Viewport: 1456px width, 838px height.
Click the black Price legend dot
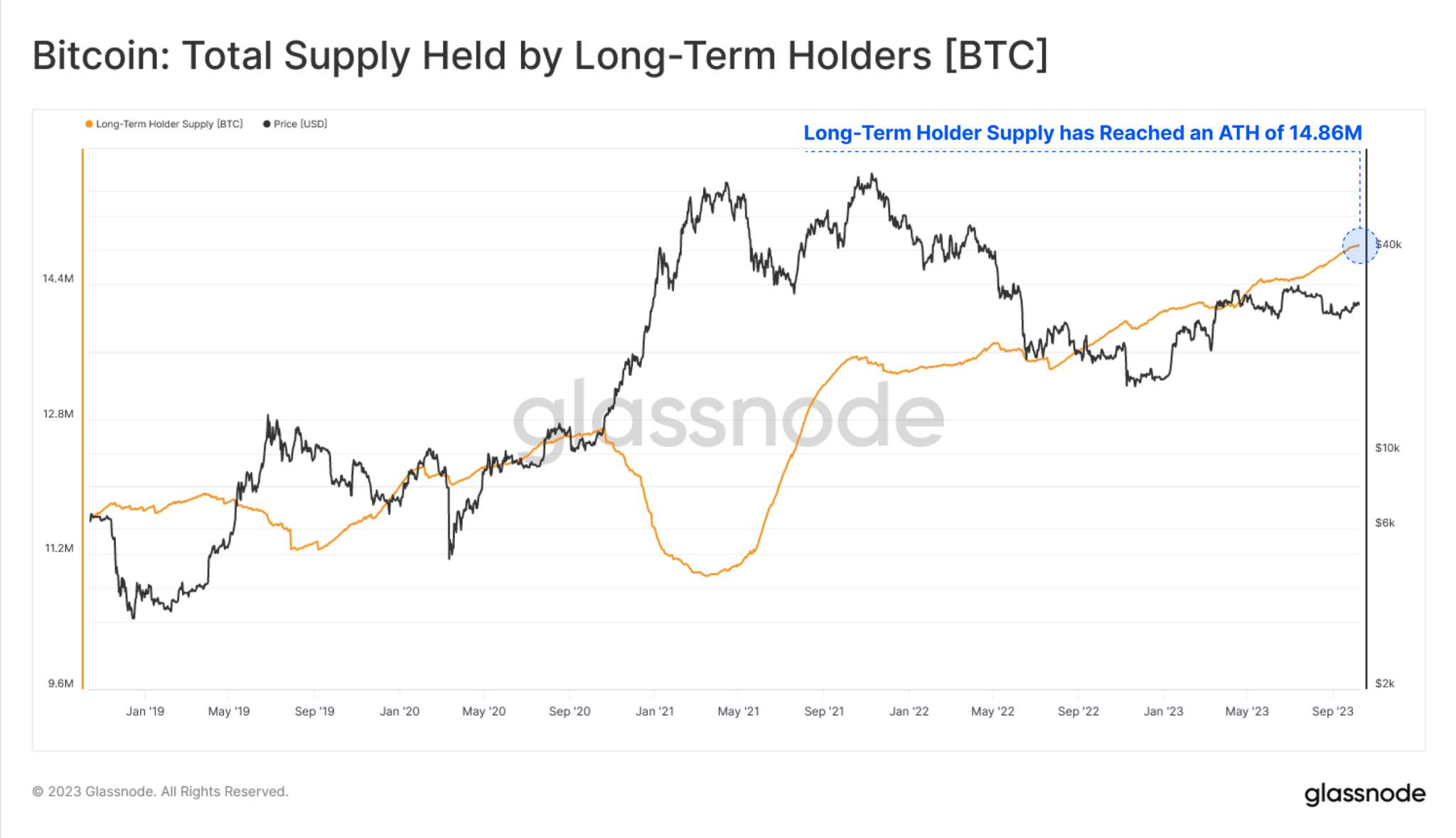[267, 124]
